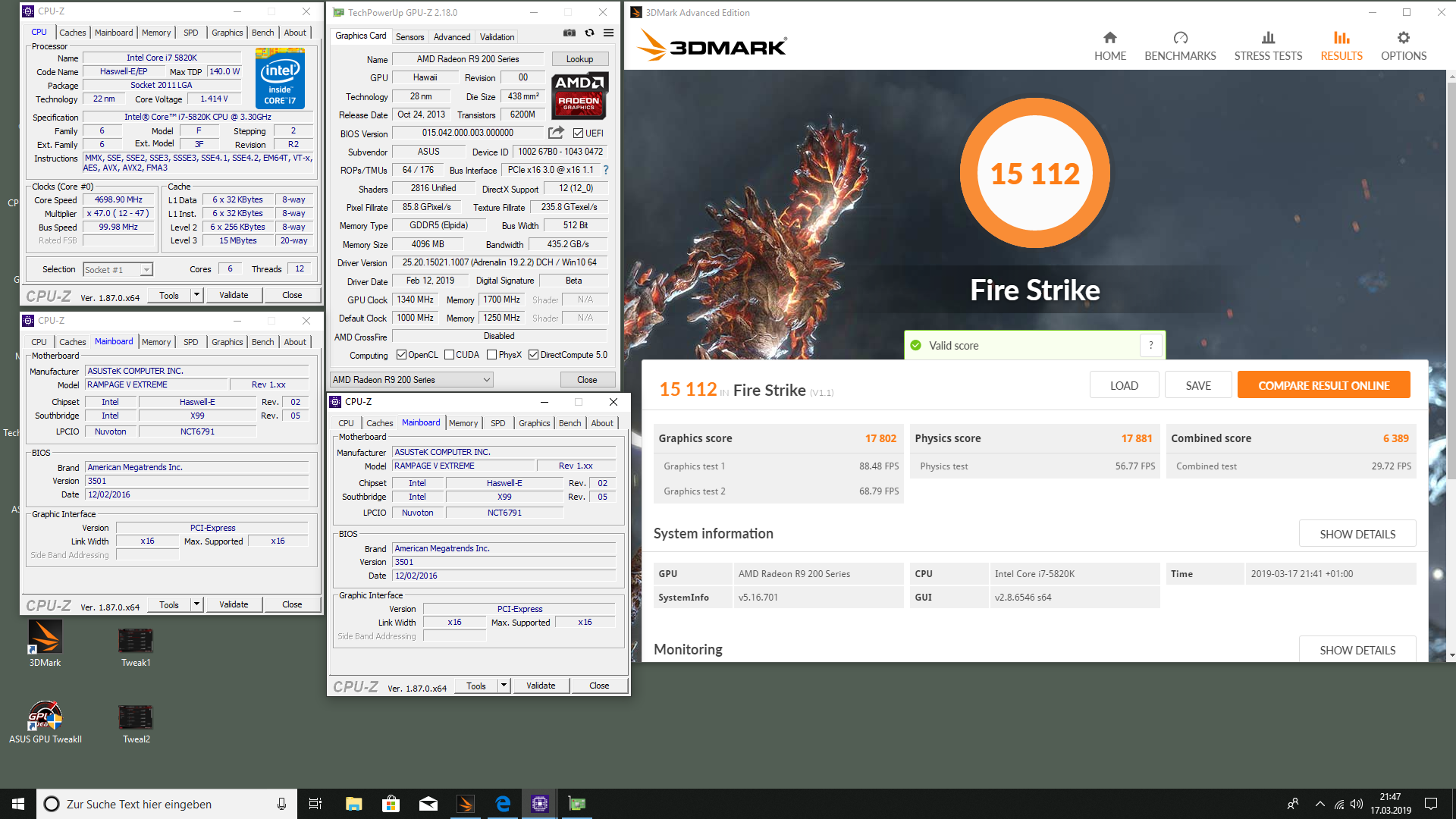Open Task View on the taskbar

click(x=315, y=804)
